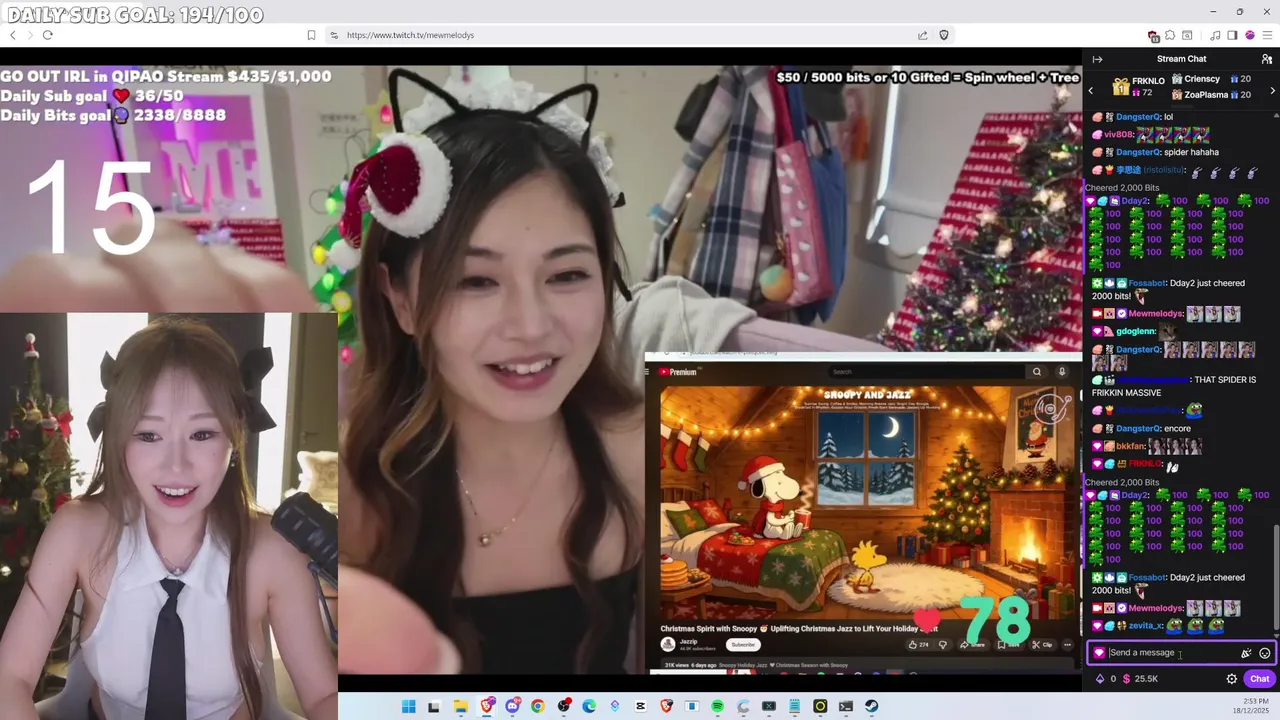Click bkkfan username in chat

click(x=1130, y=446)
